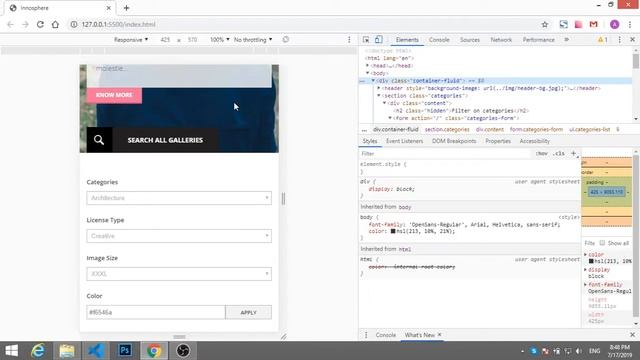Click the KNOW MORE button

tap(114, 95)
